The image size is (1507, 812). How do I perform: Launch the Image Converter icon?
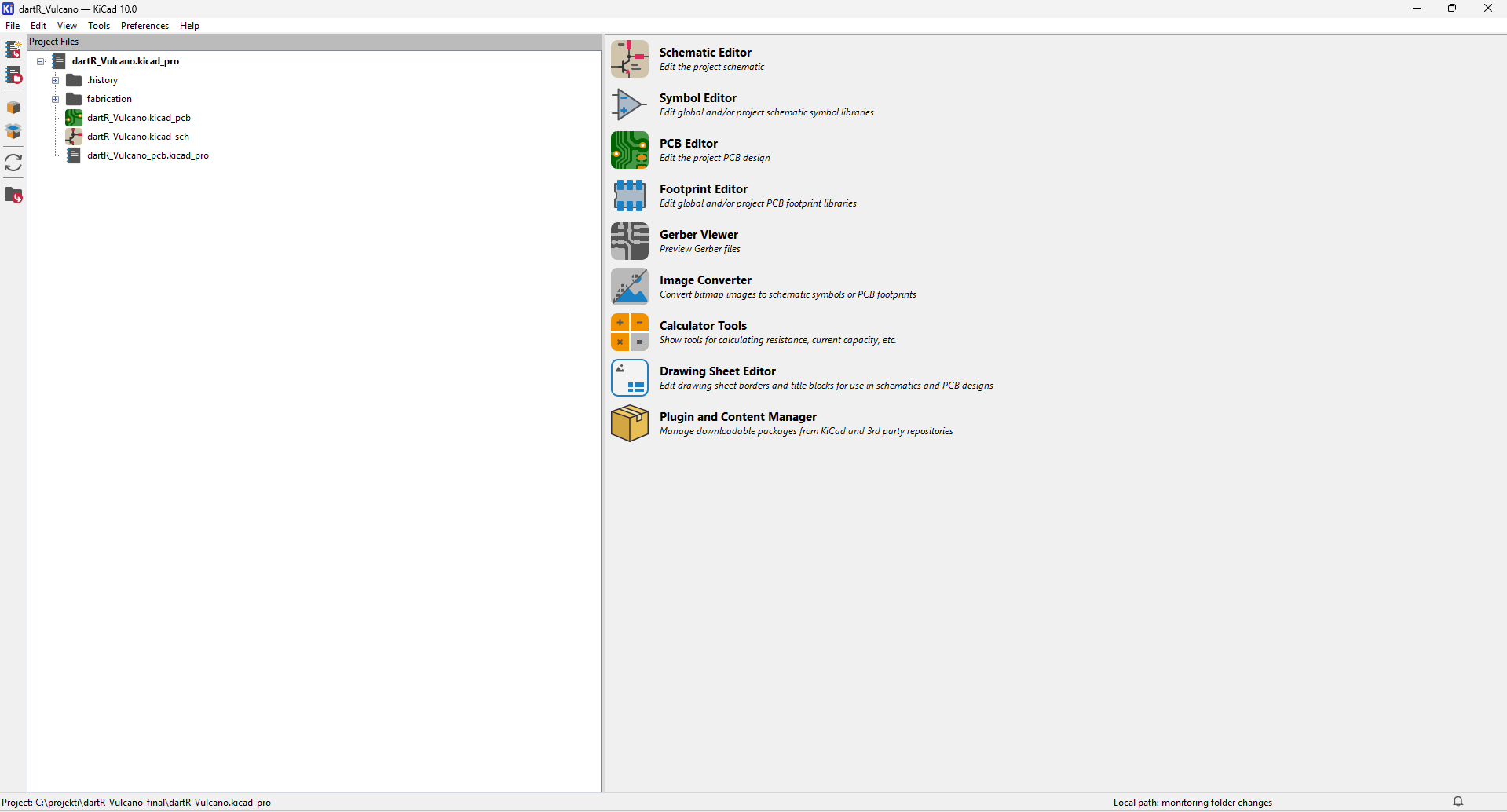click(x=630, y=287)
